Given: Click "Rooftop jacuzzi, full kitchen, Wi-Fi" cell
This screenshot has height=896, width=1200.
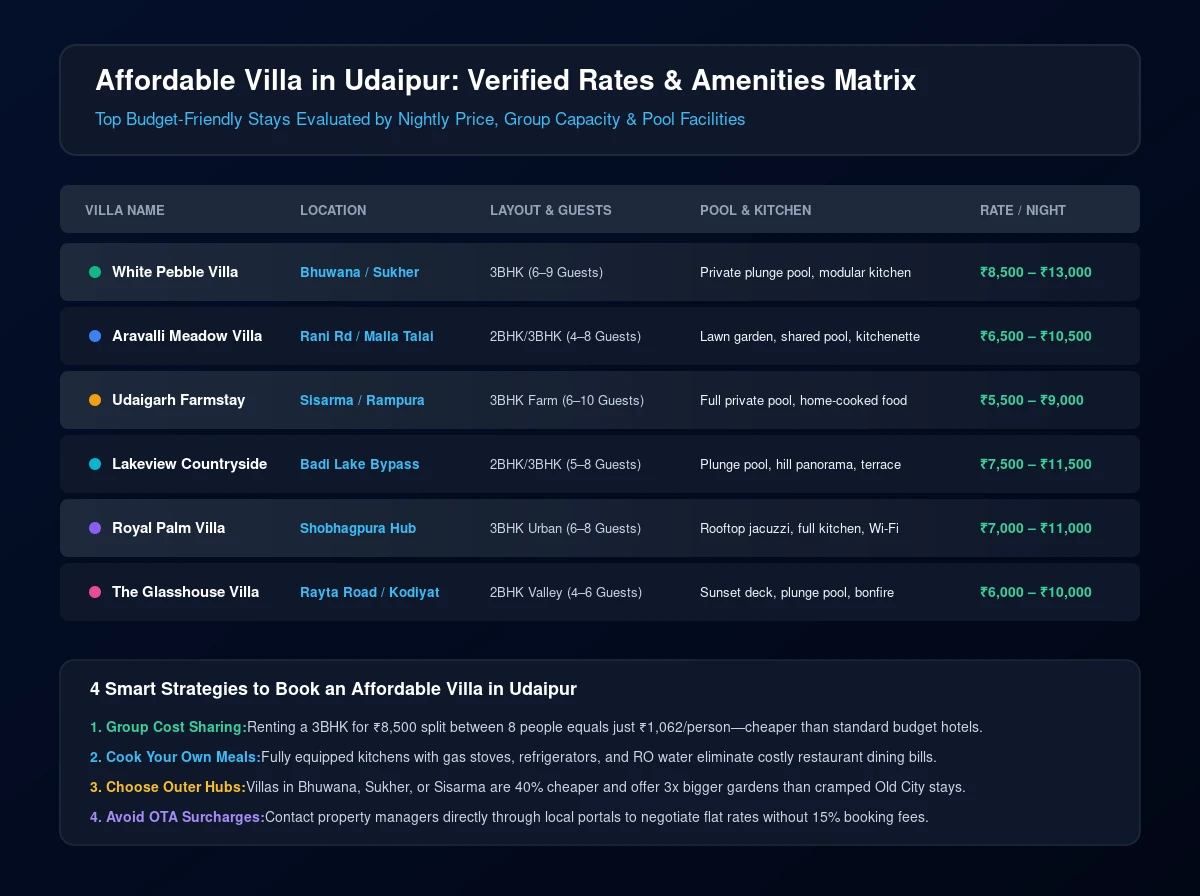Looking at the screenshot, I should point(800,528).
